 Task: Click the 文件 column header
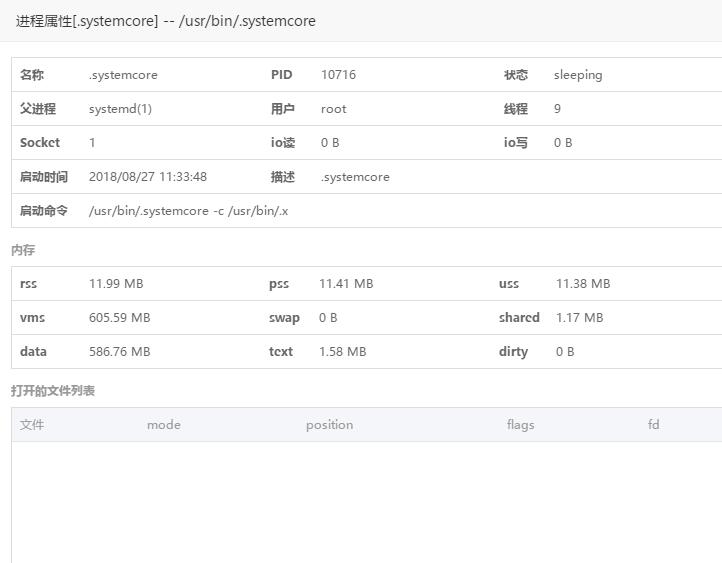click(32, 425)
